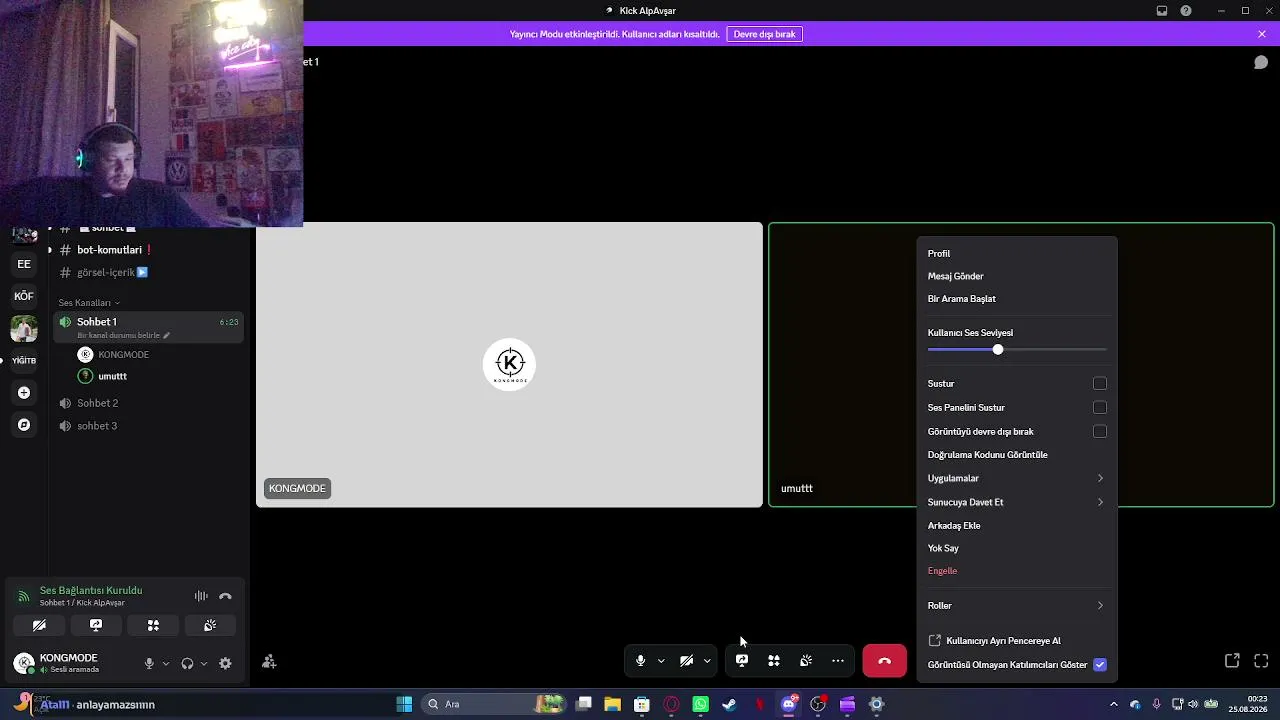Open the KÖF server

click(x=24, y=296)
